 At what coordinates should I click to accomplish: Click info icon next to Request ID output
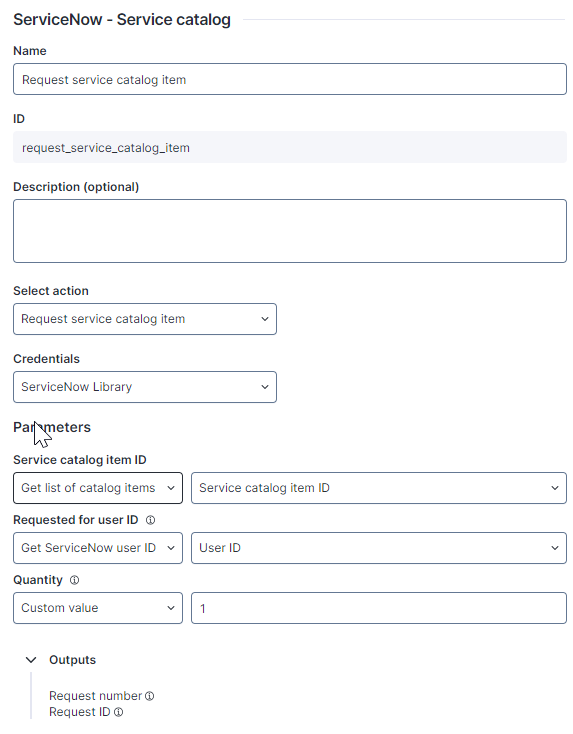pos(118,712)
